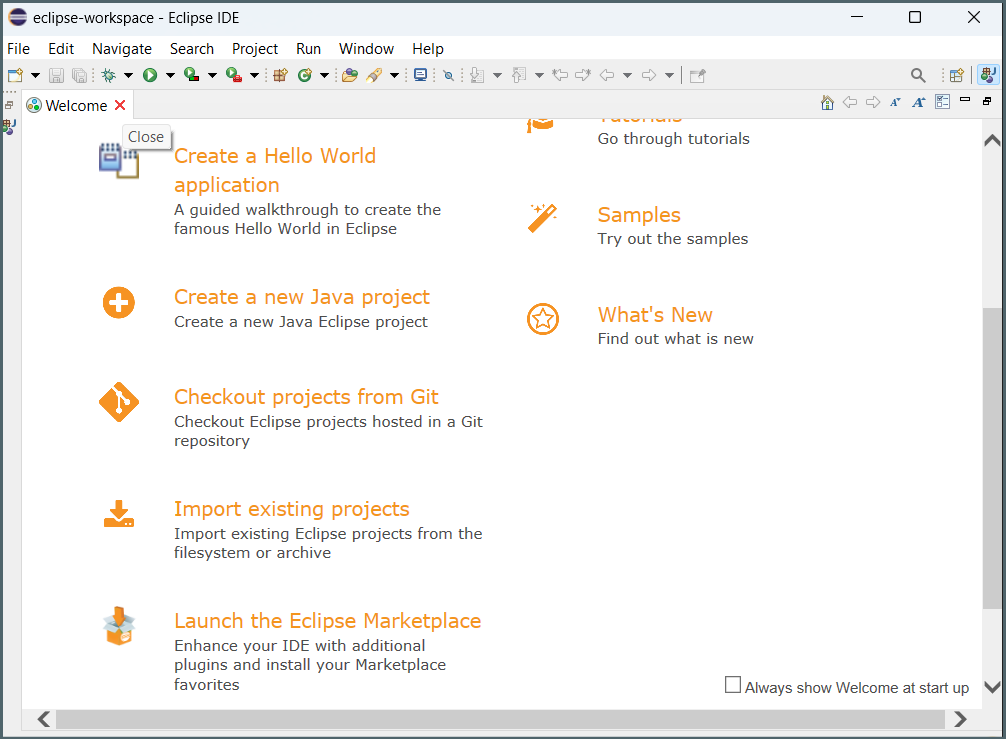Click the Welcome Home house icon
Image resolution: width=1006 pixels, height=739 pixels.
point(828,103)
